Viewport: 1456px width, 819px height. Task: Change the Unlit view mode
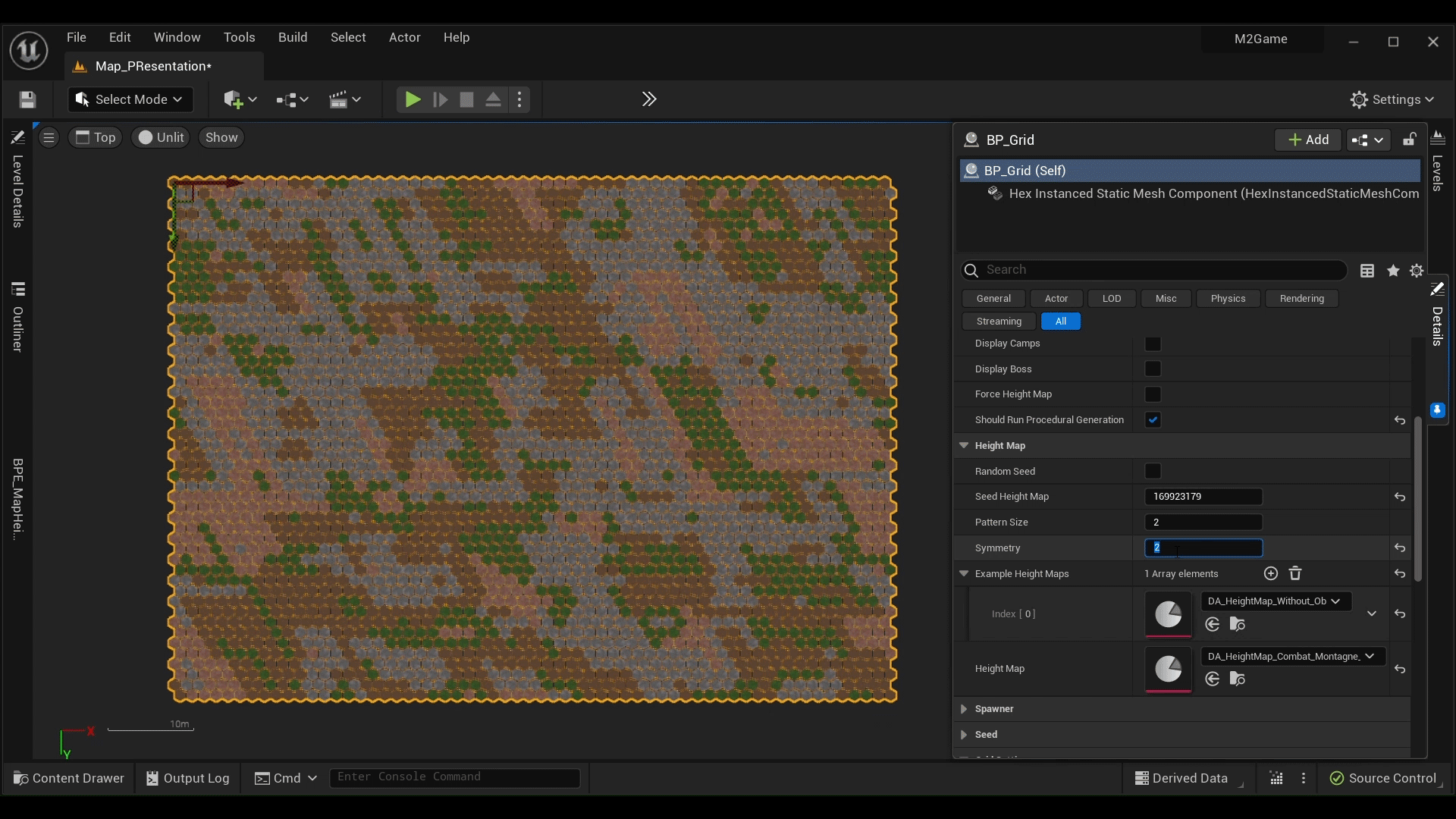point(161,137)
